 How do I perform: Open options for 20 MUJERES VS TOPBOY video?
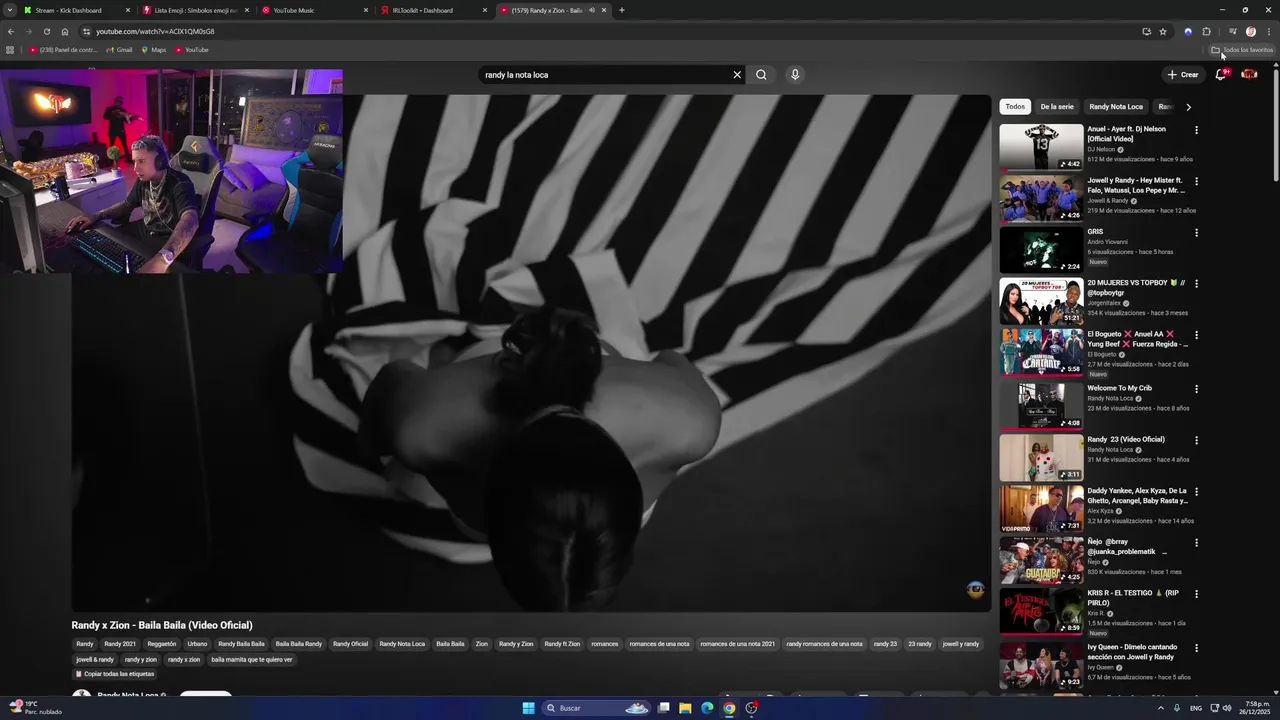coord(1196,284)
